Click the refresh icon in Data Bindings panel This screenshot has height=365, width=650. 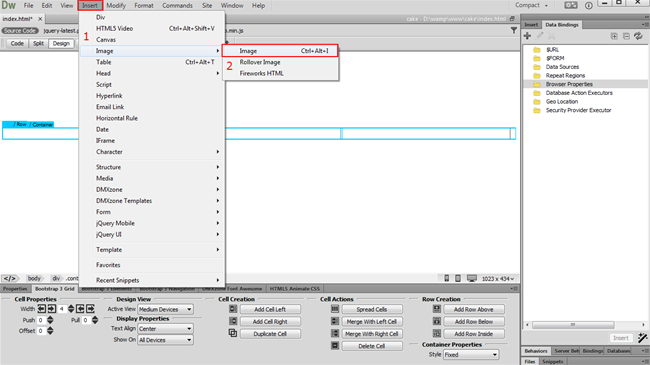coord(638,36)
